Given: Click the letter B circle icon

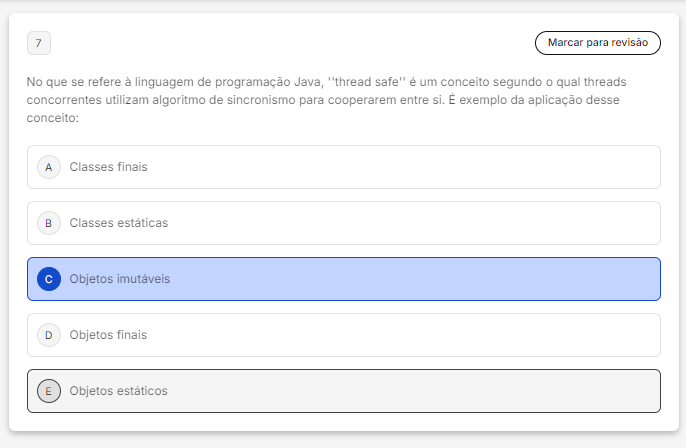Looking at the screenshot, I should (x=48, y=223).
